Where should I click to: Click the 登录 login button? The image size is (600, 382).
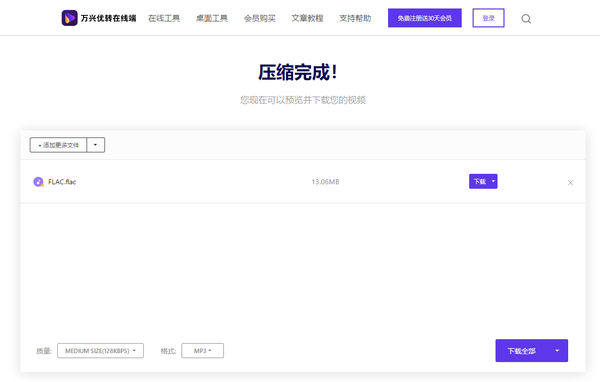(488, 18)
